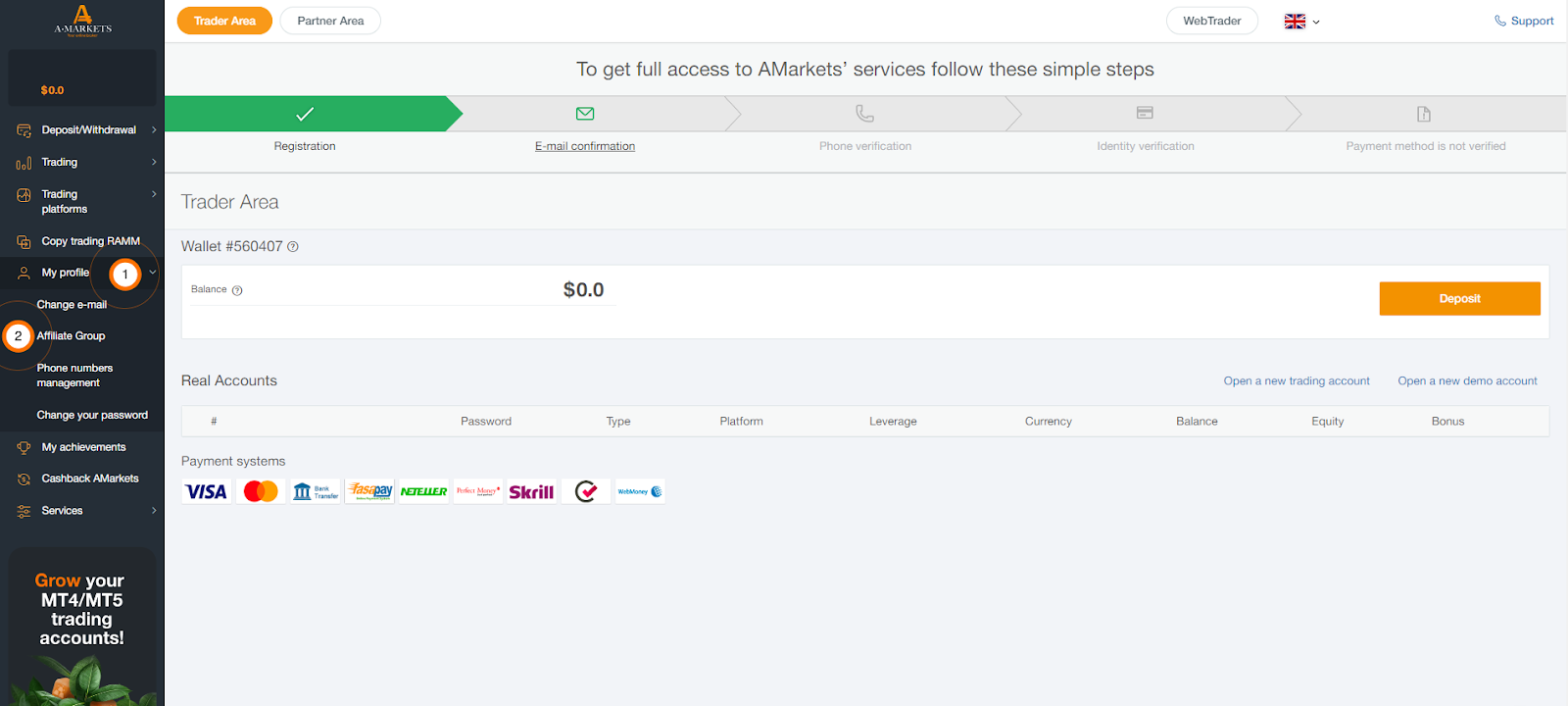Click the Bank Transfer payment logo
The image size is (1568, 706).
coord(315,491)
